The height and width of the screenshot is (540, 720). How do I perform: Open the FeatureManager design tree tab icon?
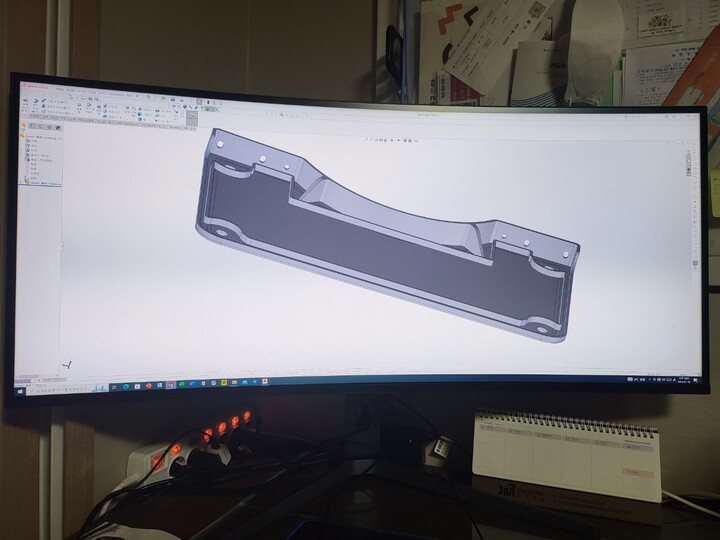pyautogui.click(x=30, y=127)
